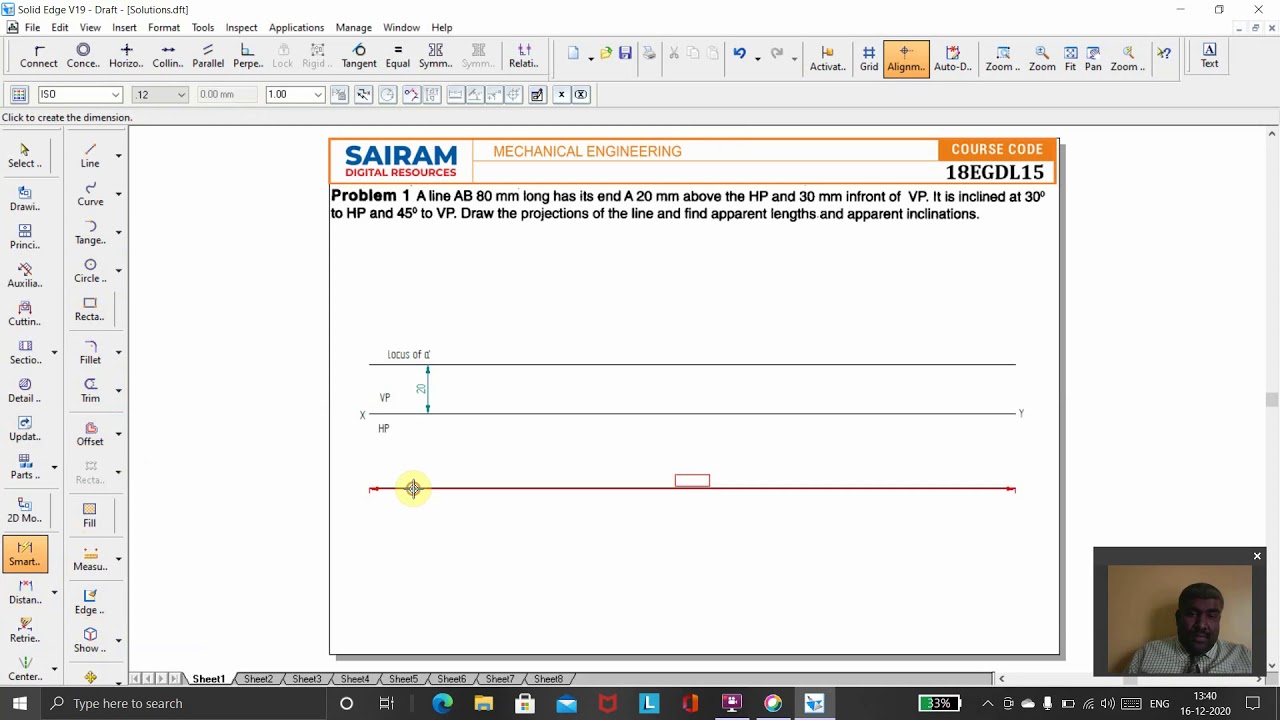1280x720 pixels.
Task: Click the Update Views tool
Action: [x=25, y=428]
